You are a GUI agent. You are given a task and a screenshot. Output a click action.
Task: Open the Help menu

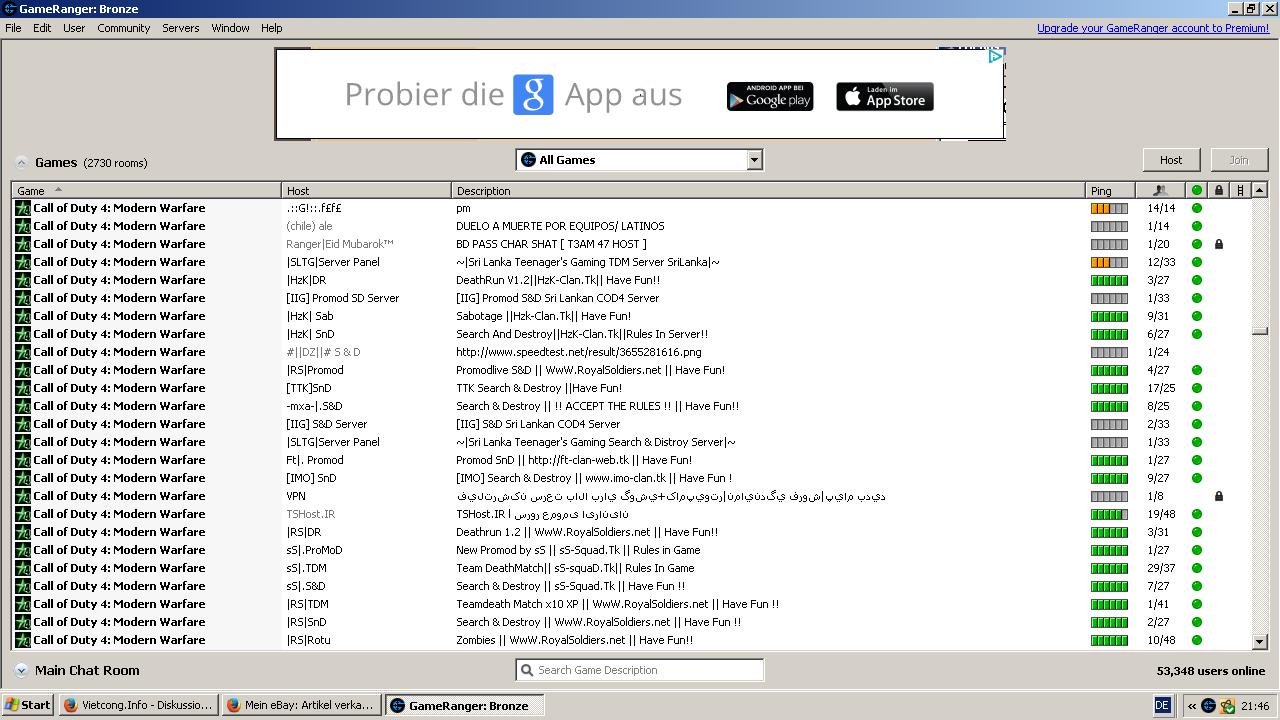coord(272,28)
